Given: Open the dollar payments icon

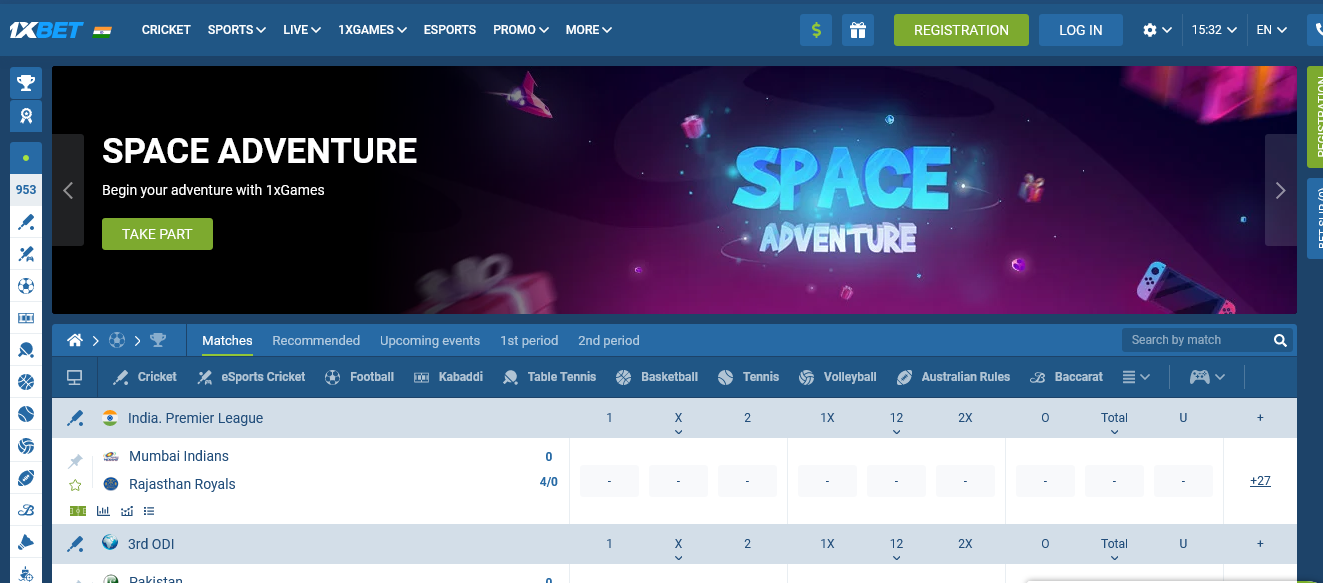Looking at the screenshot, I should pos(816,30).
